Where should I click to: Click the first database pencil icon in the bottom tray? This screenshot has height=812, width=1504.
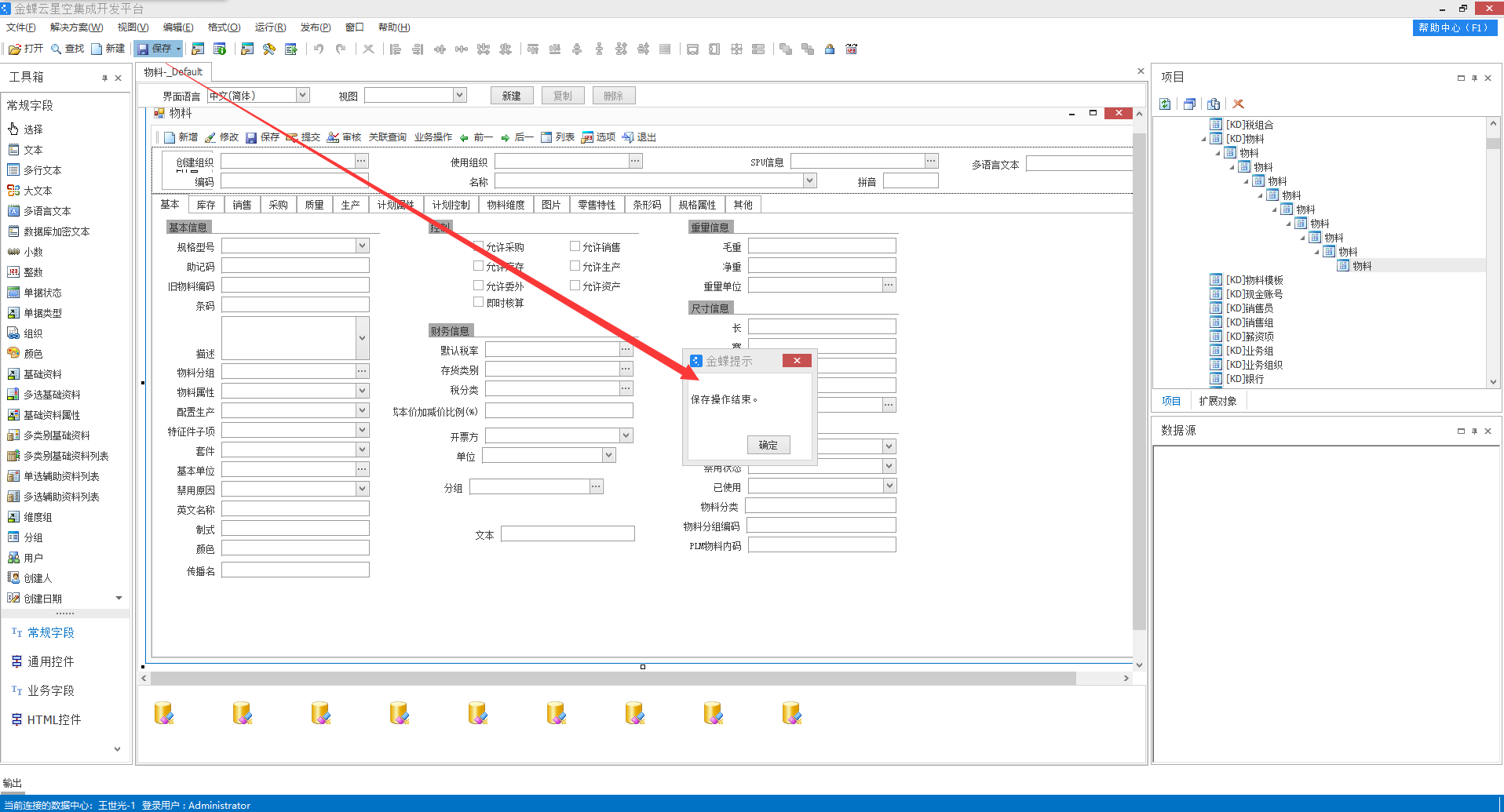pos(164,713)
